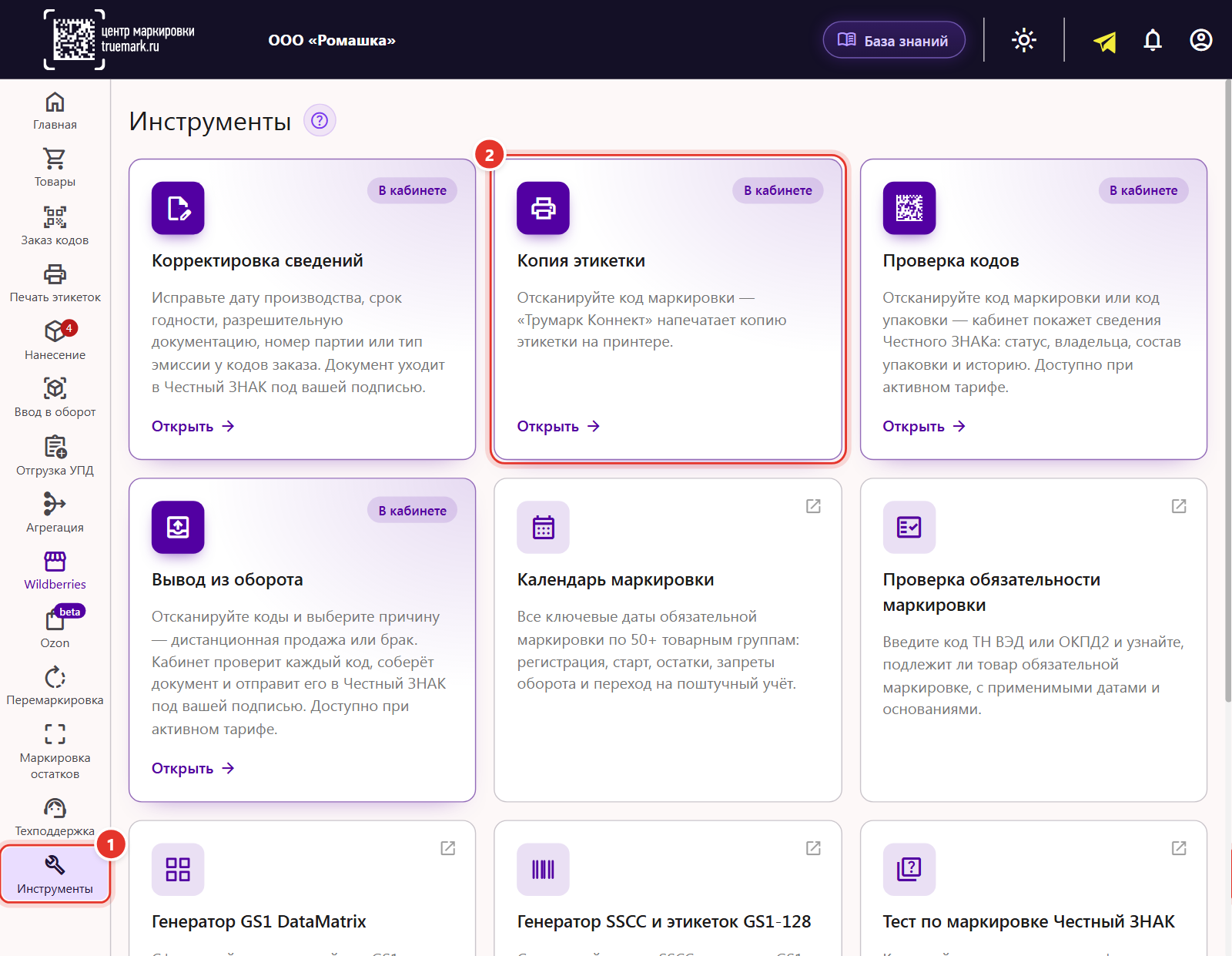Open Wildberries sidebar item
Screen dimensions: 1232x956
tap(55, 570)
